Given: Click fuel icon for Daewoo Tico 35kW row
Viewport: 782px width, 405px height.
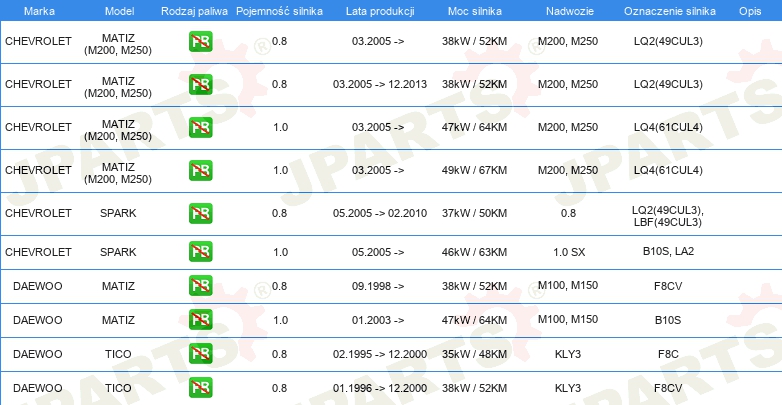Looking at the screenshot, I should (x=201, y=354).
